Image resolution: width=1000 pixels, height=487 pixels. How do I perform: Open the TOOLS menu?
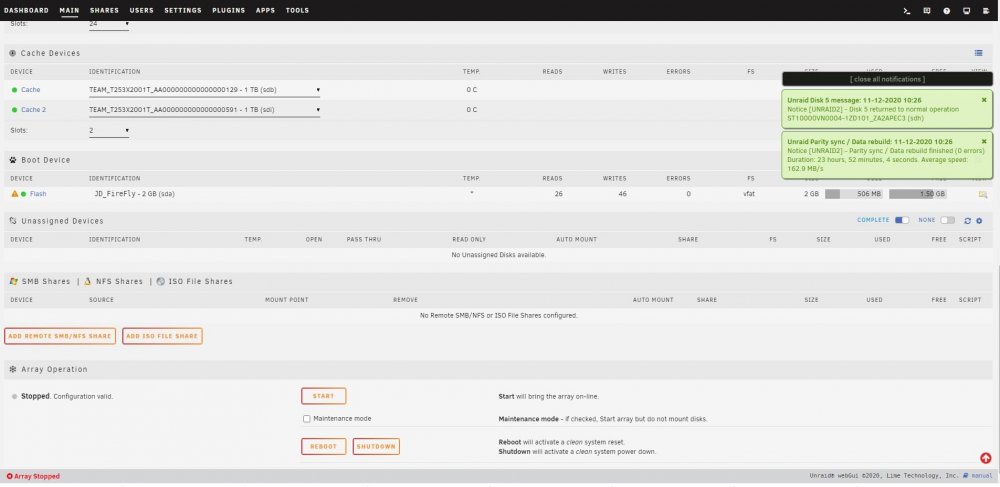(297, 11)
